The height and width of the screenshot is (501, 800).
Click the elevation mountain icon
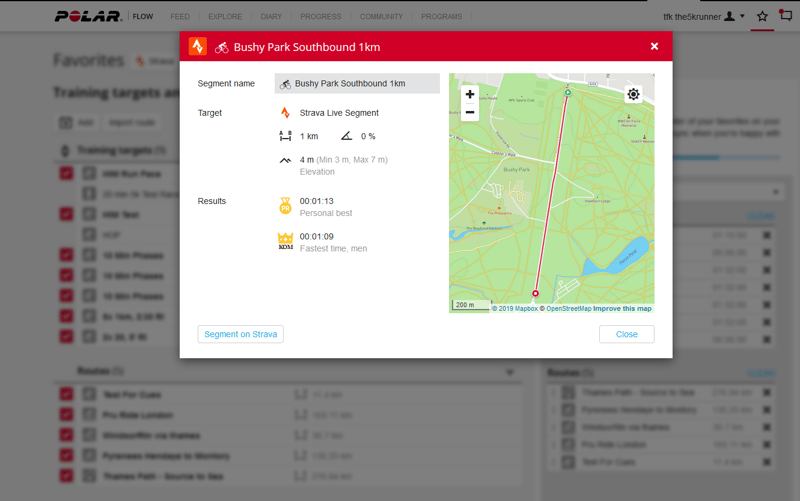click(285, 160)
